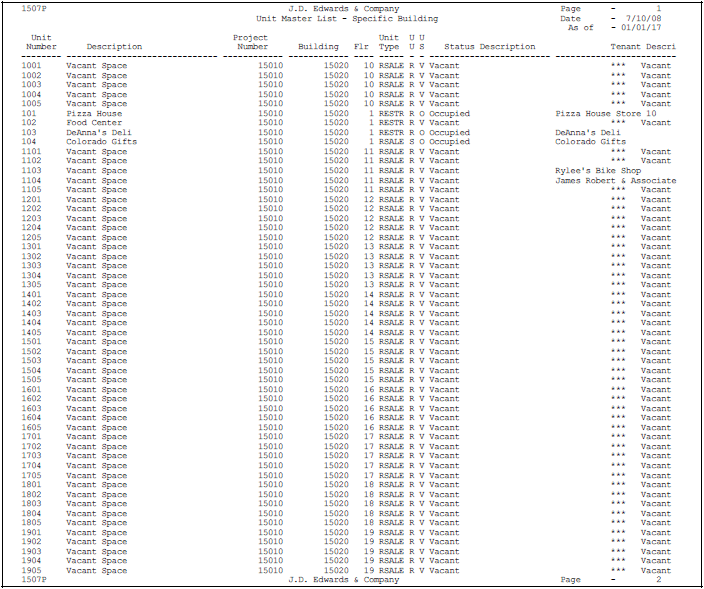Select unit number 1501
704x589 pixels.
pyautogui.click(x=31, y=342)
